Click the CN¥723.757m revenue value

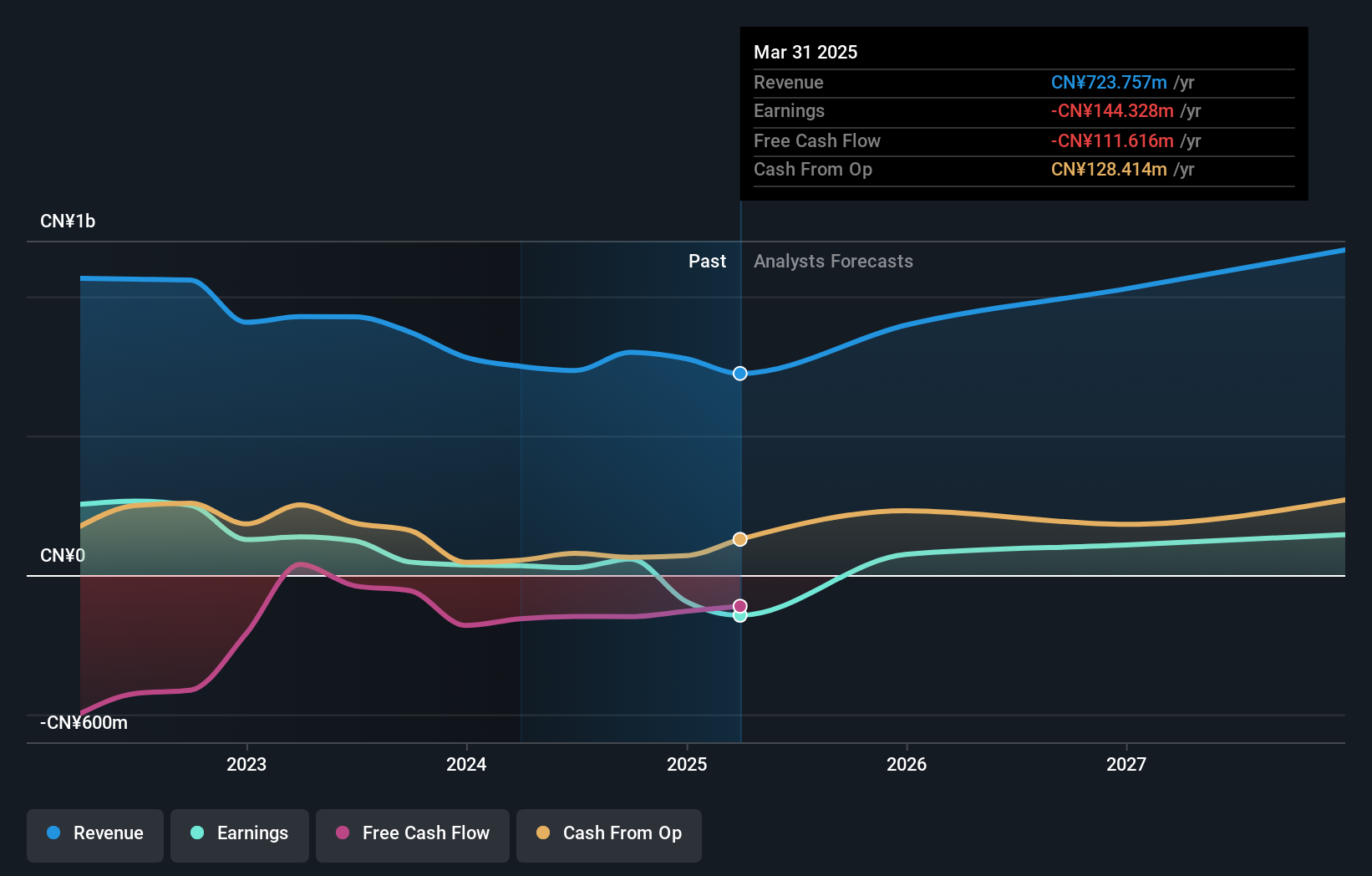pyautogui.click(x=1109, y=83)
